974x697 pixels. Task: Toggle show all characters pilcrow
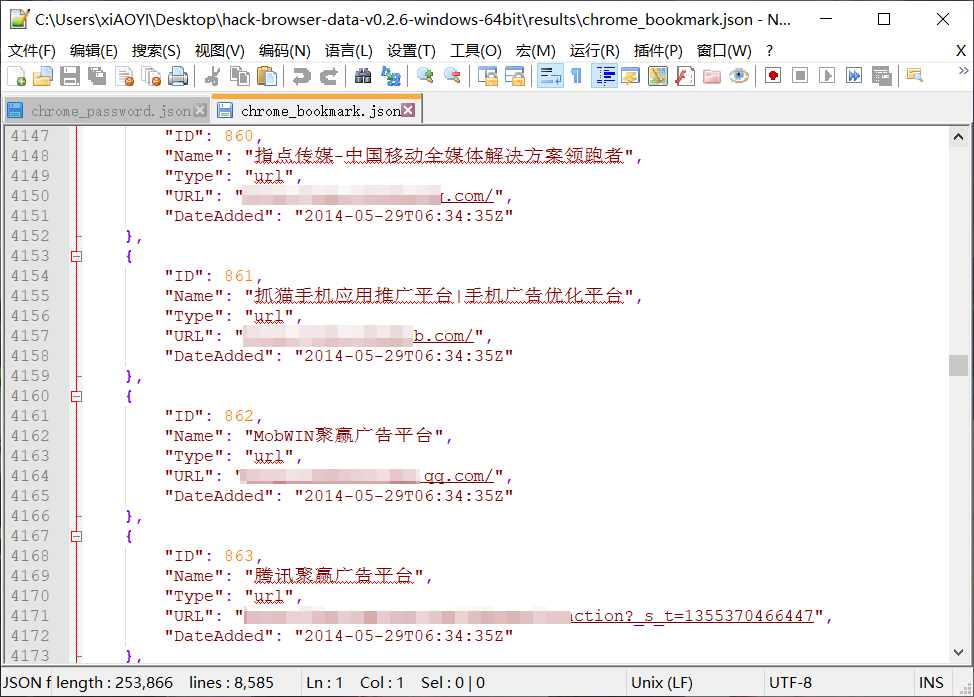[576, 76]
